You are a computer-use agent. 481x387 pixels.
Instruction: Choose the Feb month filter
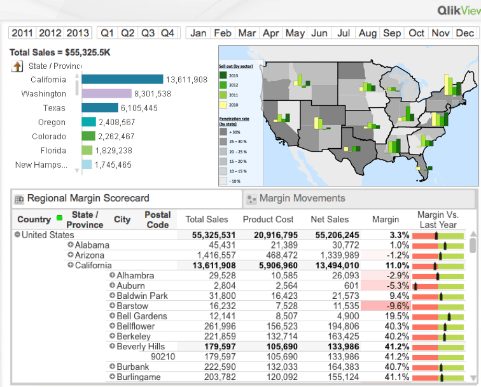click(223, 33)
